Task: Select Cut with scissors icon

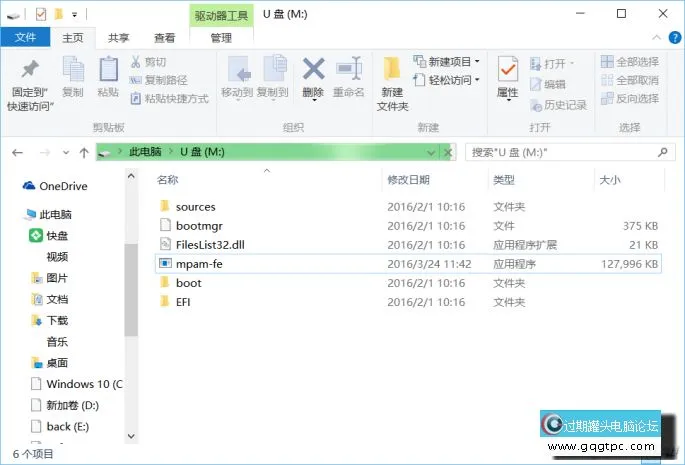Action: (x=149, y=62)
